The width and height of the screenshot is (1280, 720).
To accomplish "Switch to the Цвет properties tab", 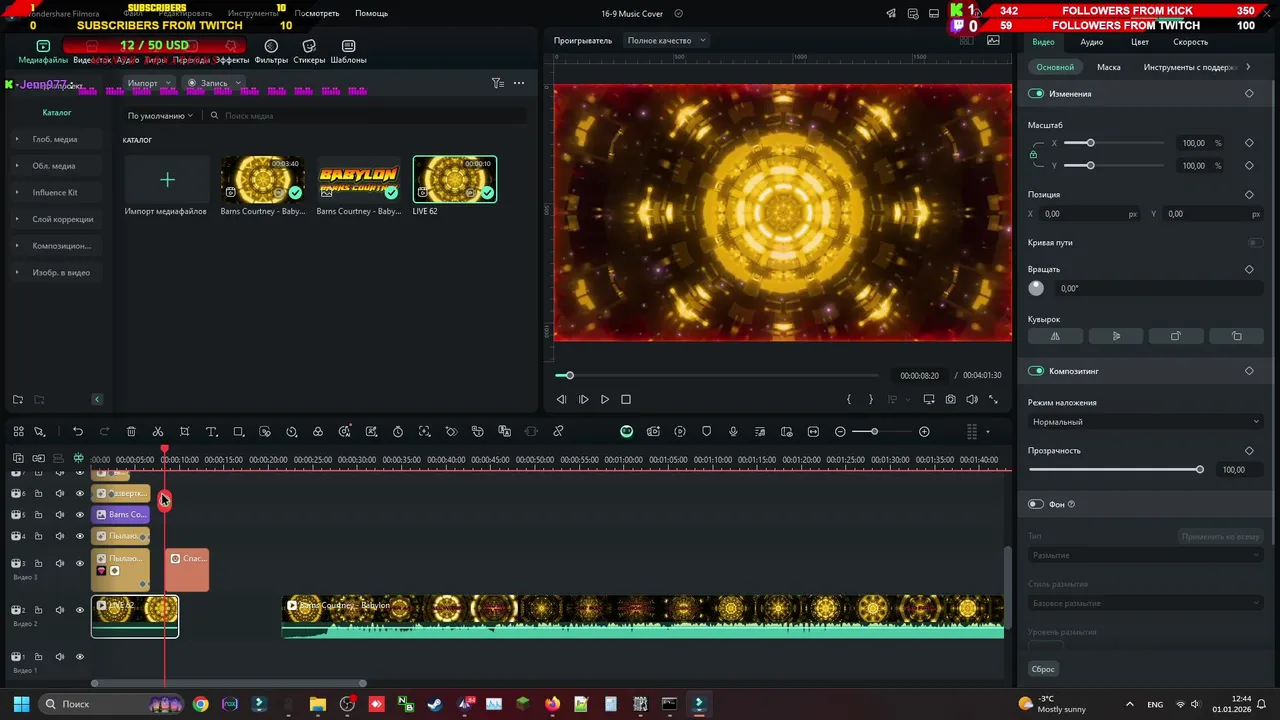I will (x=1139, y=42).
